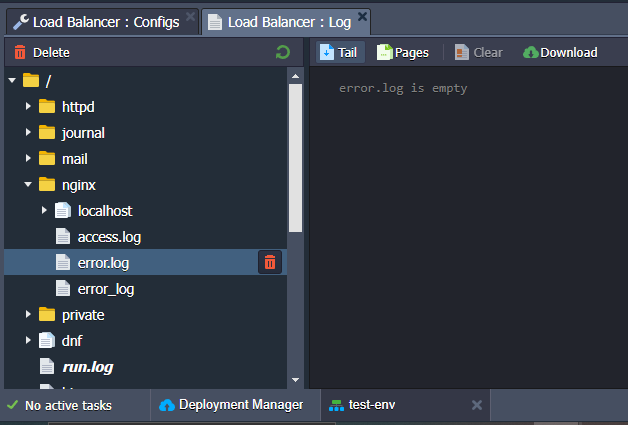Click the access.log file icon
The height and width of the screenshot is (425, 628).
63,236
